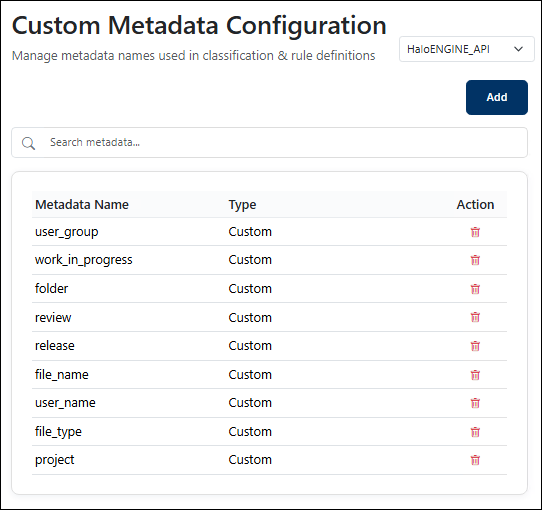Click the Add button
This screenshot has height=510, width=542.
(497, 98)
